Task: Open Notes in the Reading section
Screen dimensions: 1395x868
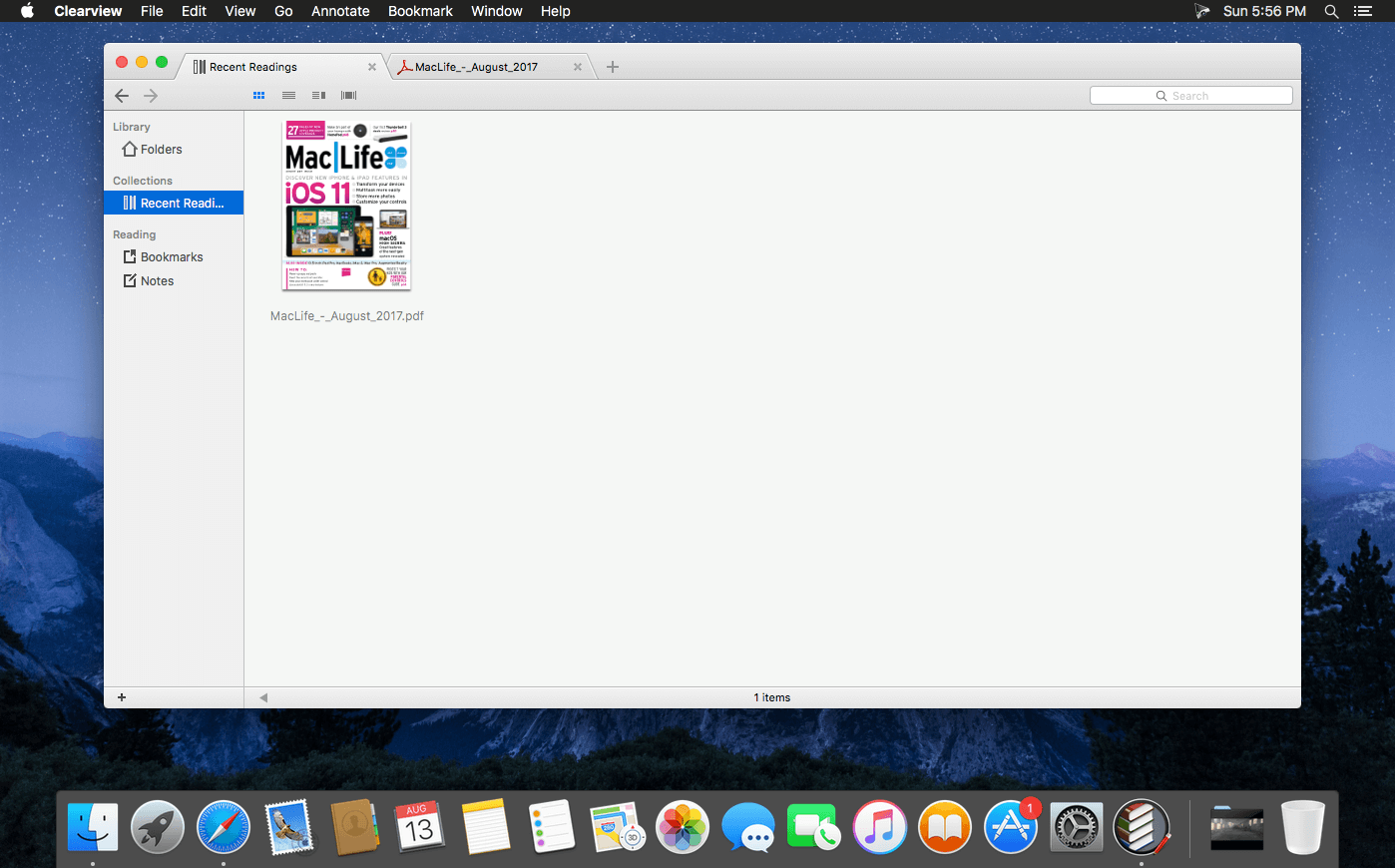Action: [157, 281]
